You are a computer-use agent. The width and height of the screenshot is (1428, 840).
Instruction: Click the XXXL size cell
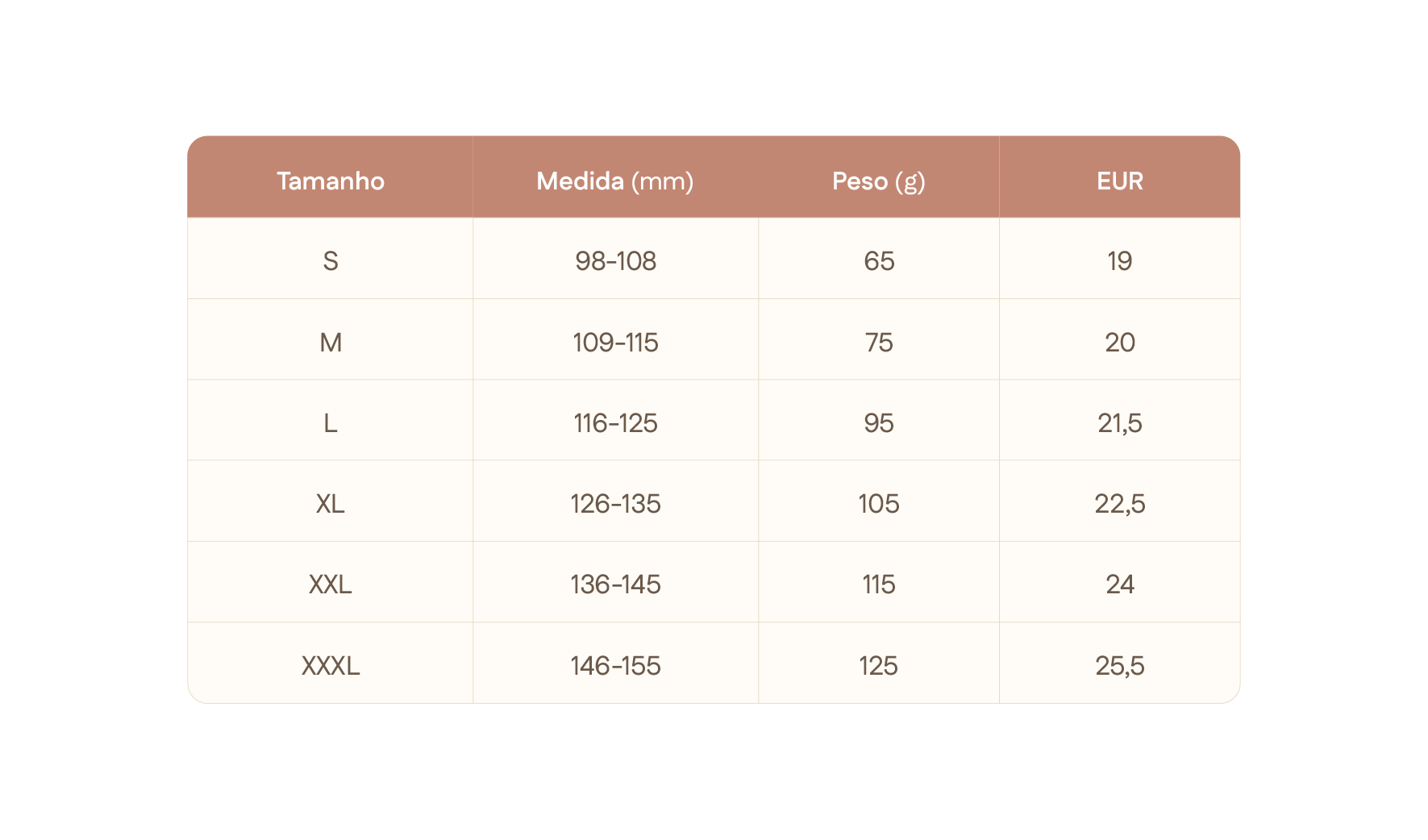coord(331,666)
